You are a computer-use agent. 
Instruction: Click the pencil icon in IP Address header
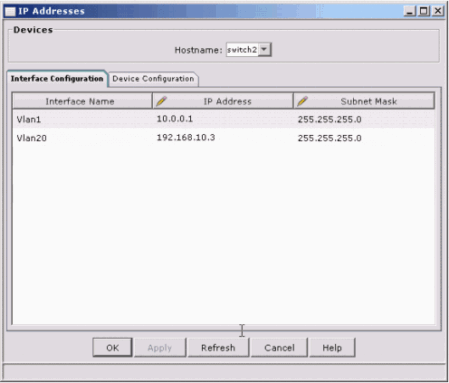(x=161, y=101)
